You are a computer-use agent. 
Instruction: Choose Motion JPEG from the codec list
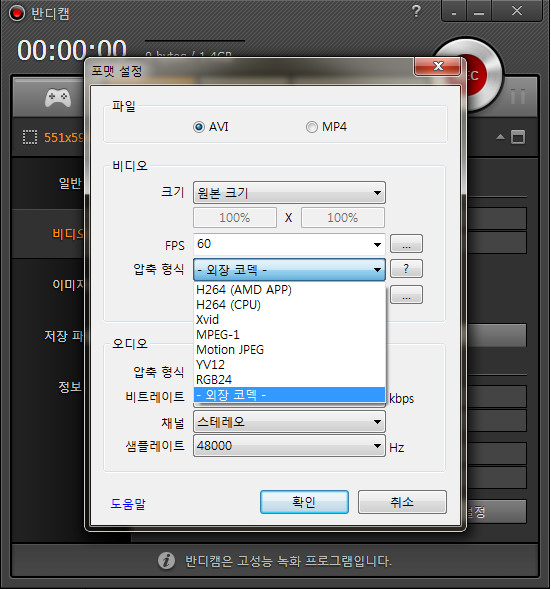pyautogui.click(x=289, y=350)
